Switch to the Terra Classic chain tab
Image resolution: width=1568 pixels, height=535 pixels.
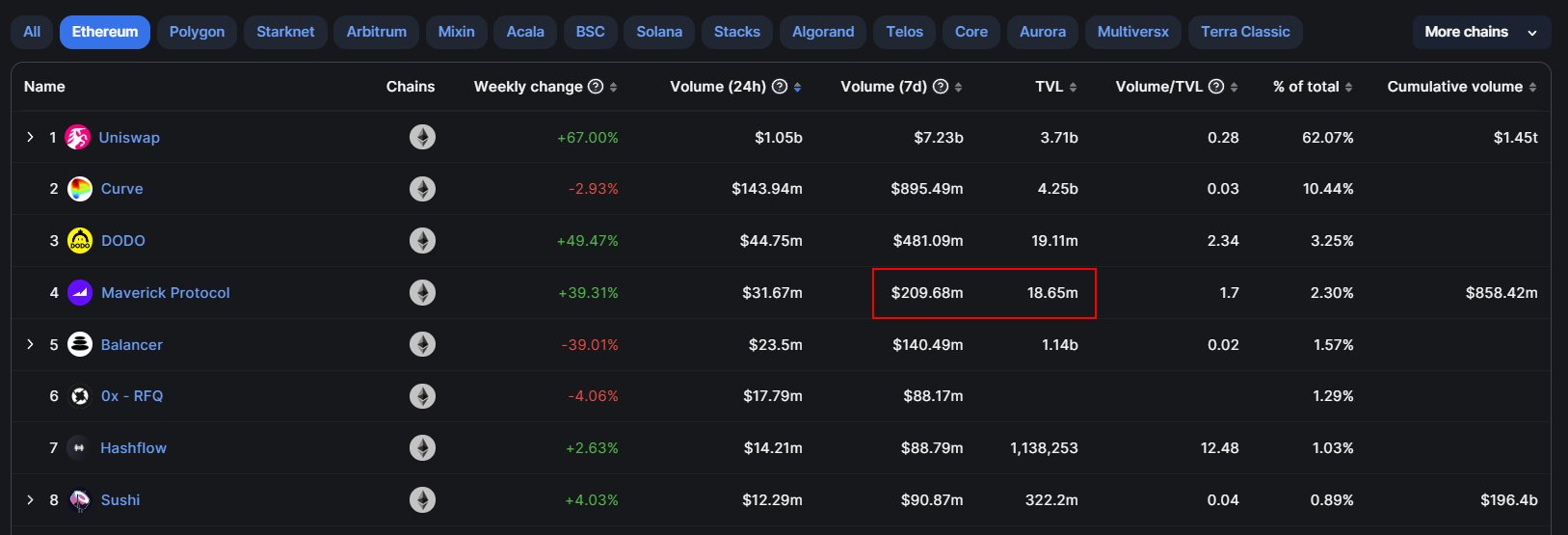(1245, 32)
